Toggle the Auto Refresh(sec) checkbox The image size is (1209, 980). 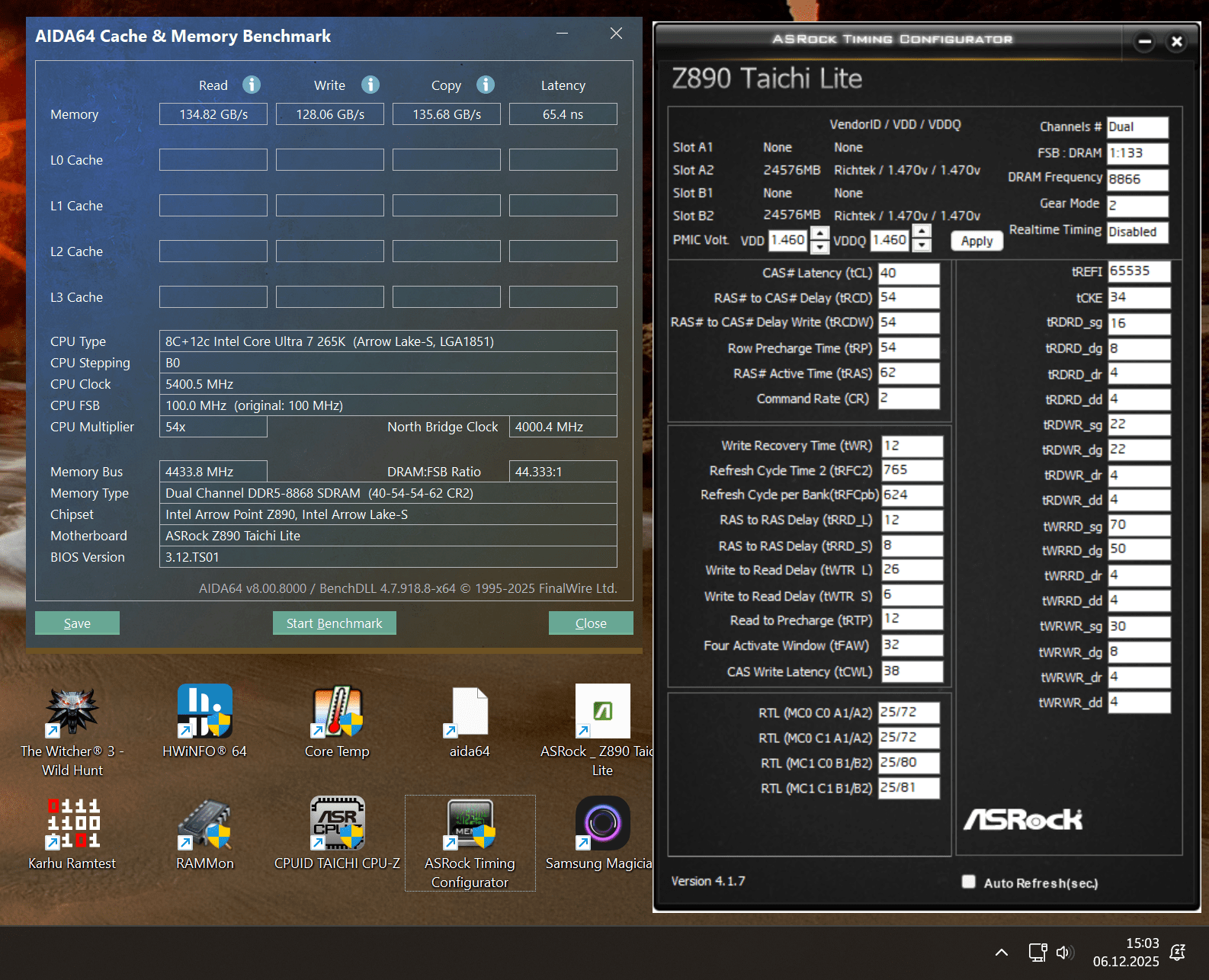pos(968,882)
